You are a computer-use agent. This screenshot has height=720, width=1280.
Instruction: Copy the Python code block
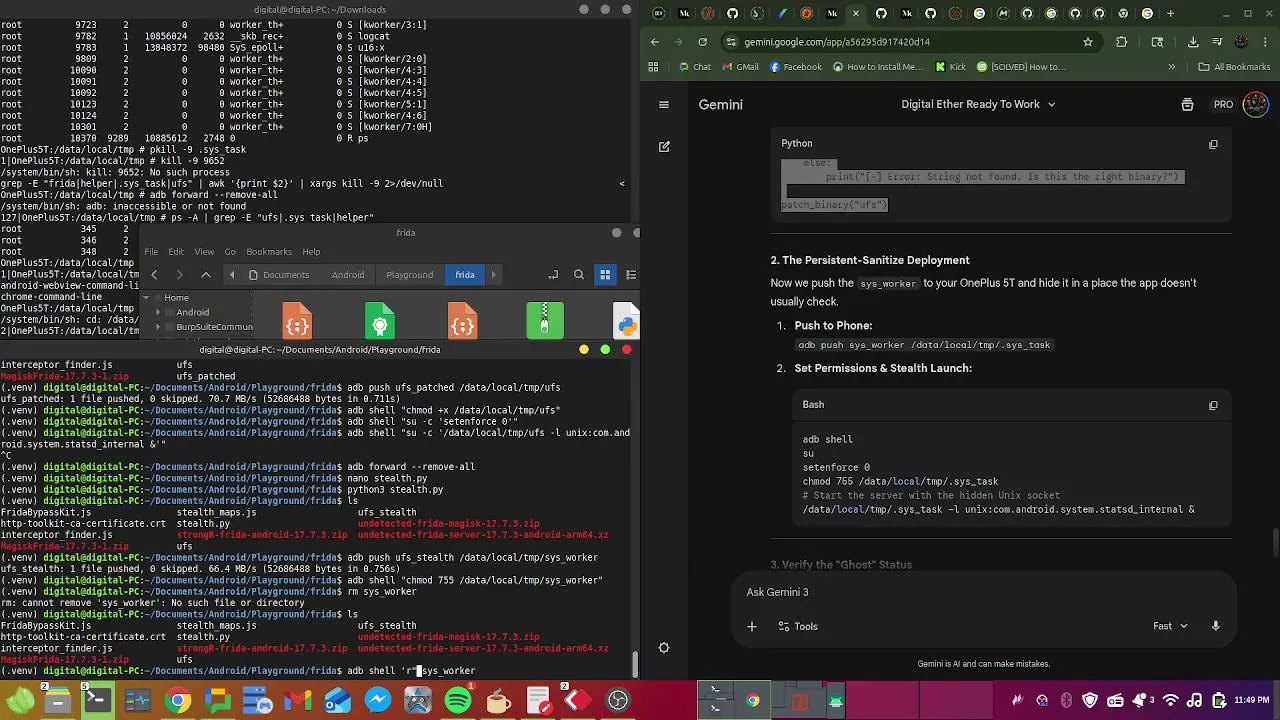(1213, 144)
